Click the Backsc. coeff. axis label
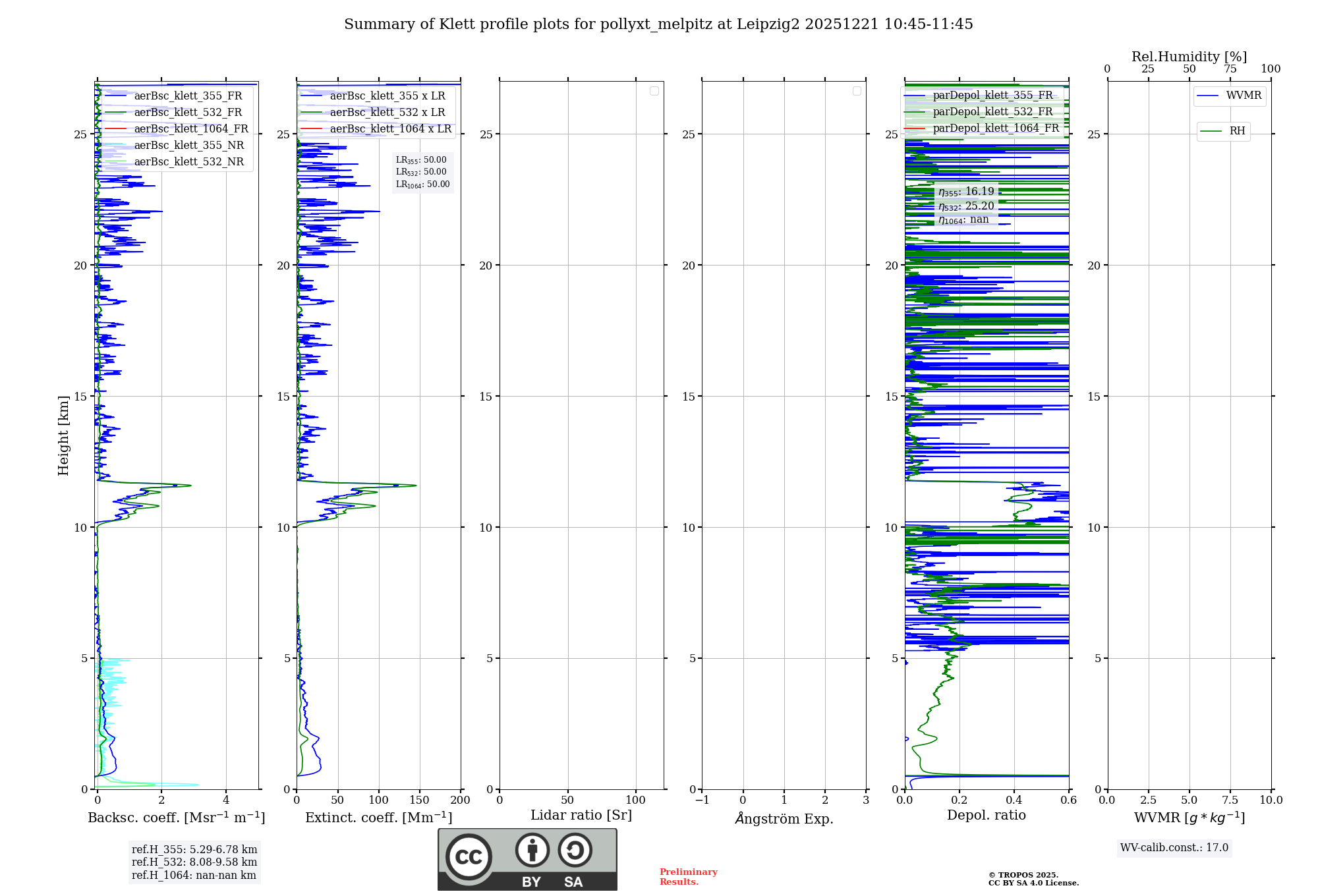The width and height of the screenshot is (1318, 896). [176, 818]
